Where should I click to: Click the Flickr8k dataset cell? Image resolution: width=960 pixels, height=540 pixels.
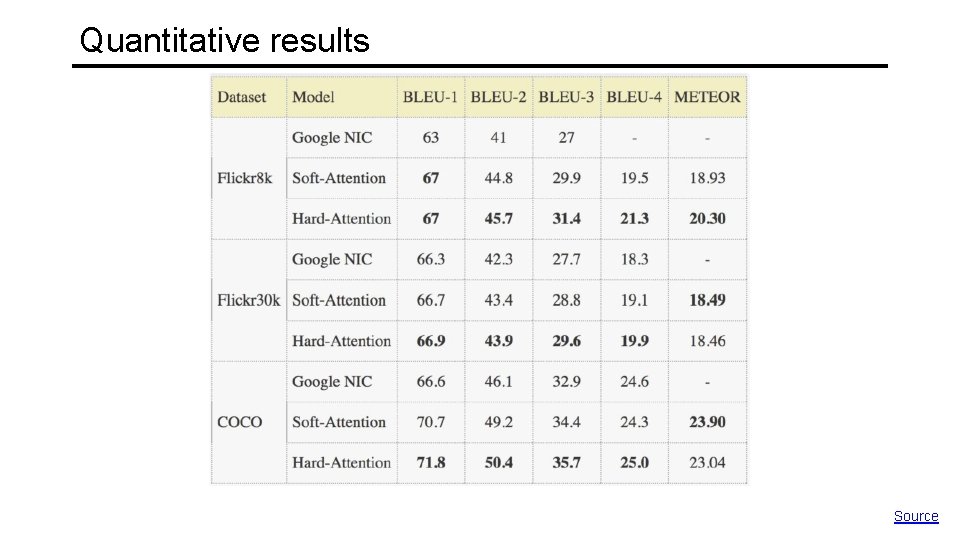coord(245,178)
